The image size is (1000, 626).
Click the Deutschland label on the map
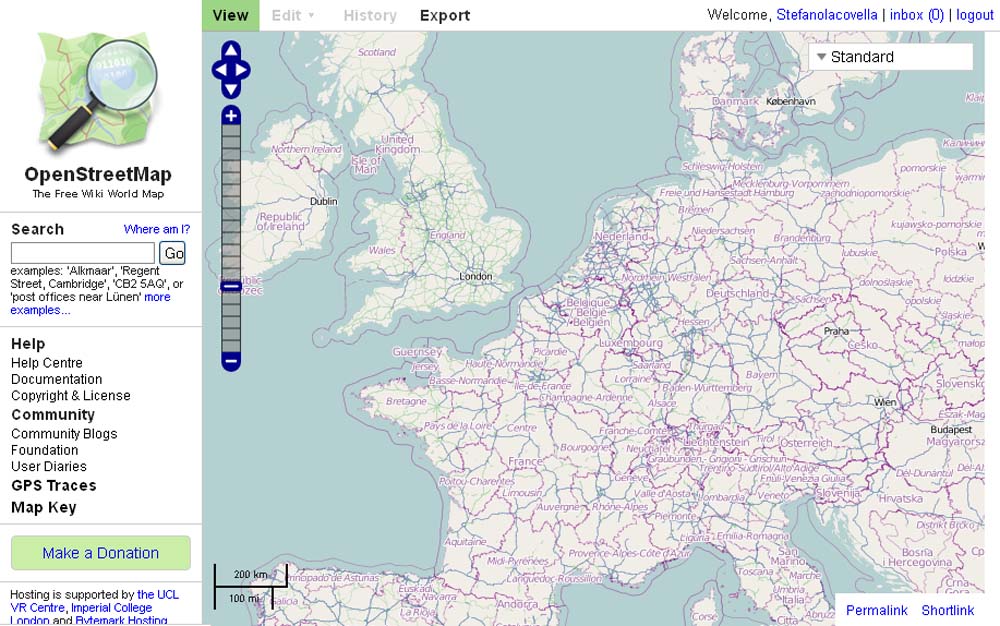[x=737, y=293]
